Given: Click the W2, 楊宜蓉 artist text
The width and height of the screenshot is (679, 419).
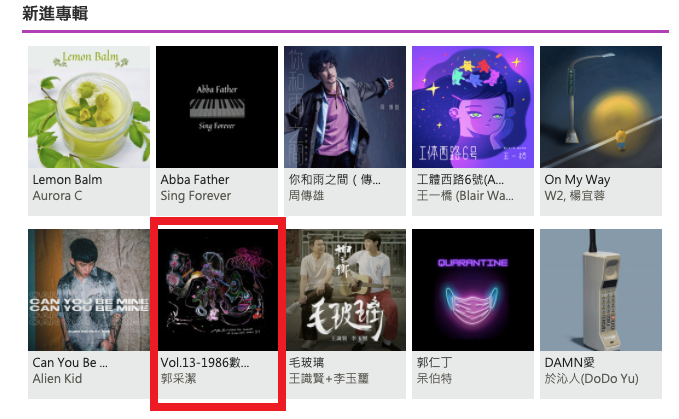Looking at the screenshot, I should pyautogui.click(x=575, y=196).
